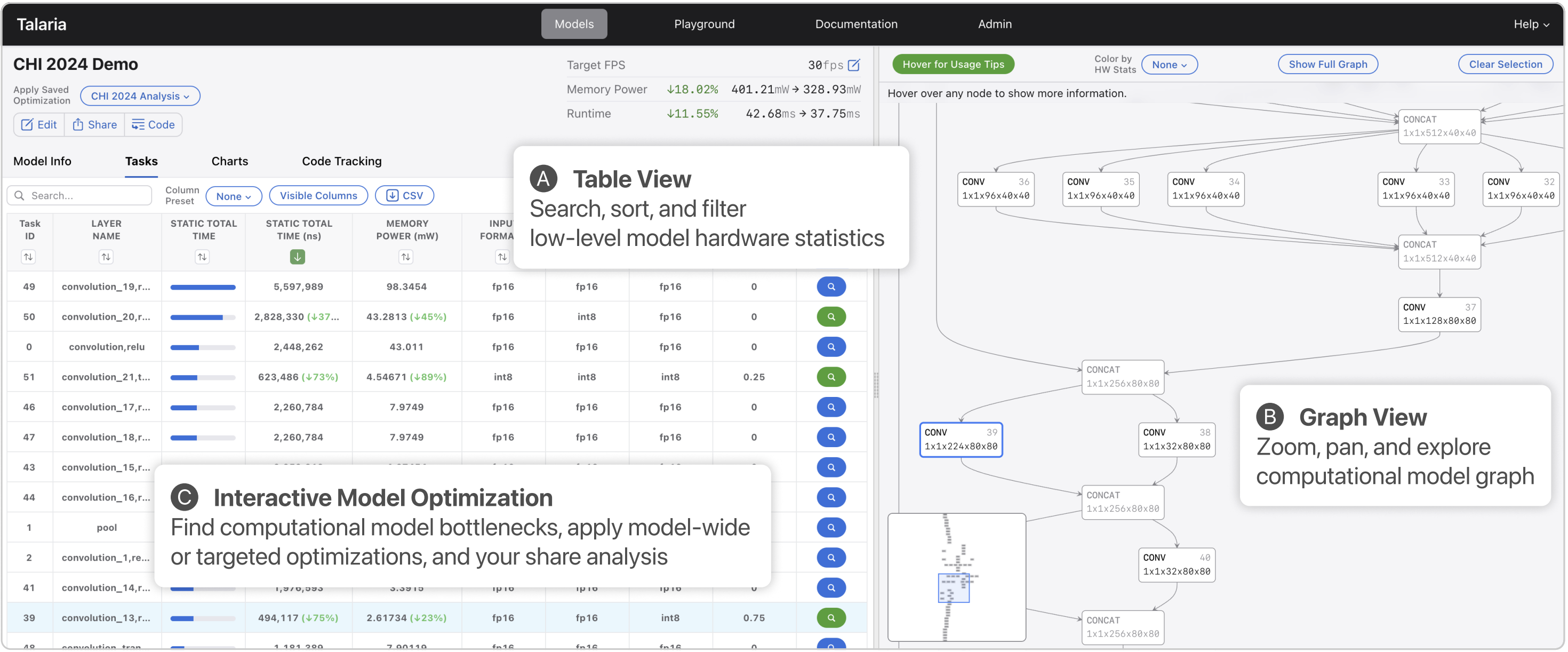Switch to the Model Info tab
Image resolution: width=1568 pixels, height=652 pixels.
pyautogui.click(x=42, y=161)
